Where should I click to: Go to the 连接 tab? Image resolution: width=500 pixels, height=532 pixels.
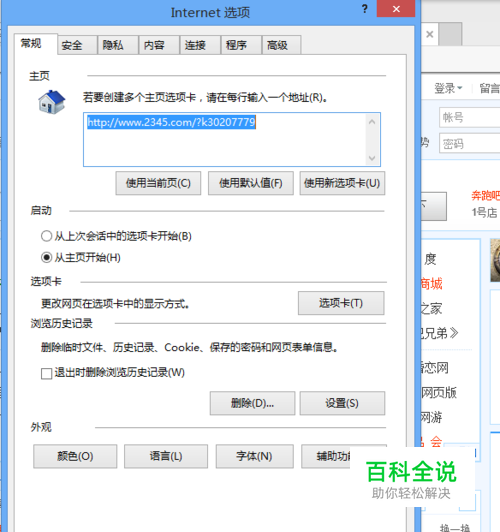(200, 45)
